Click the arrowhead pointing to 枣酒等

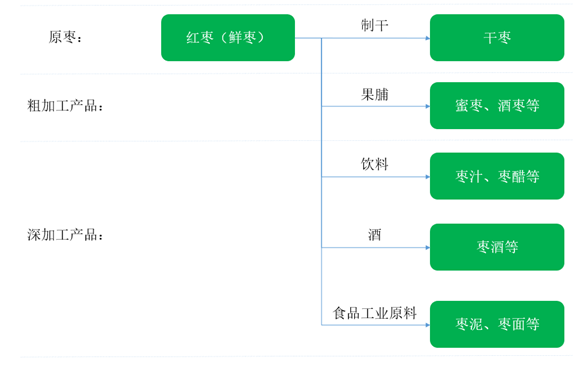(x=428, y=248)
